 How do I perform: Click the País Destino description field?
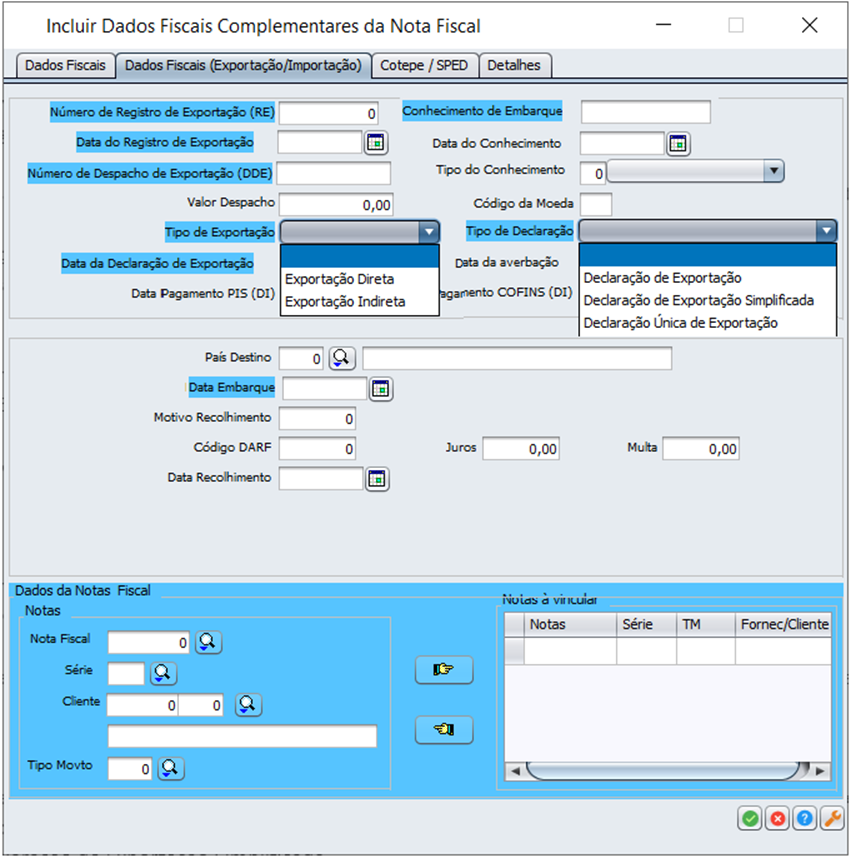tap(517, 358)
